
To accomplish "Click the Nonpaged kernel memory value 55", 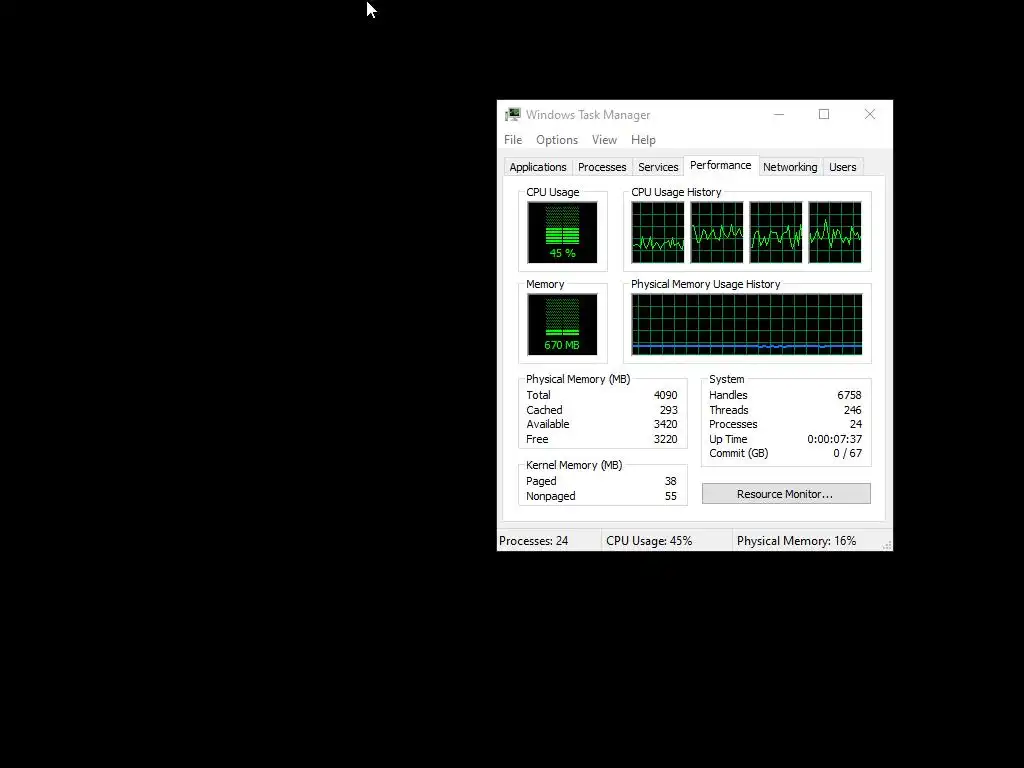I will click(x=671, y=496).
